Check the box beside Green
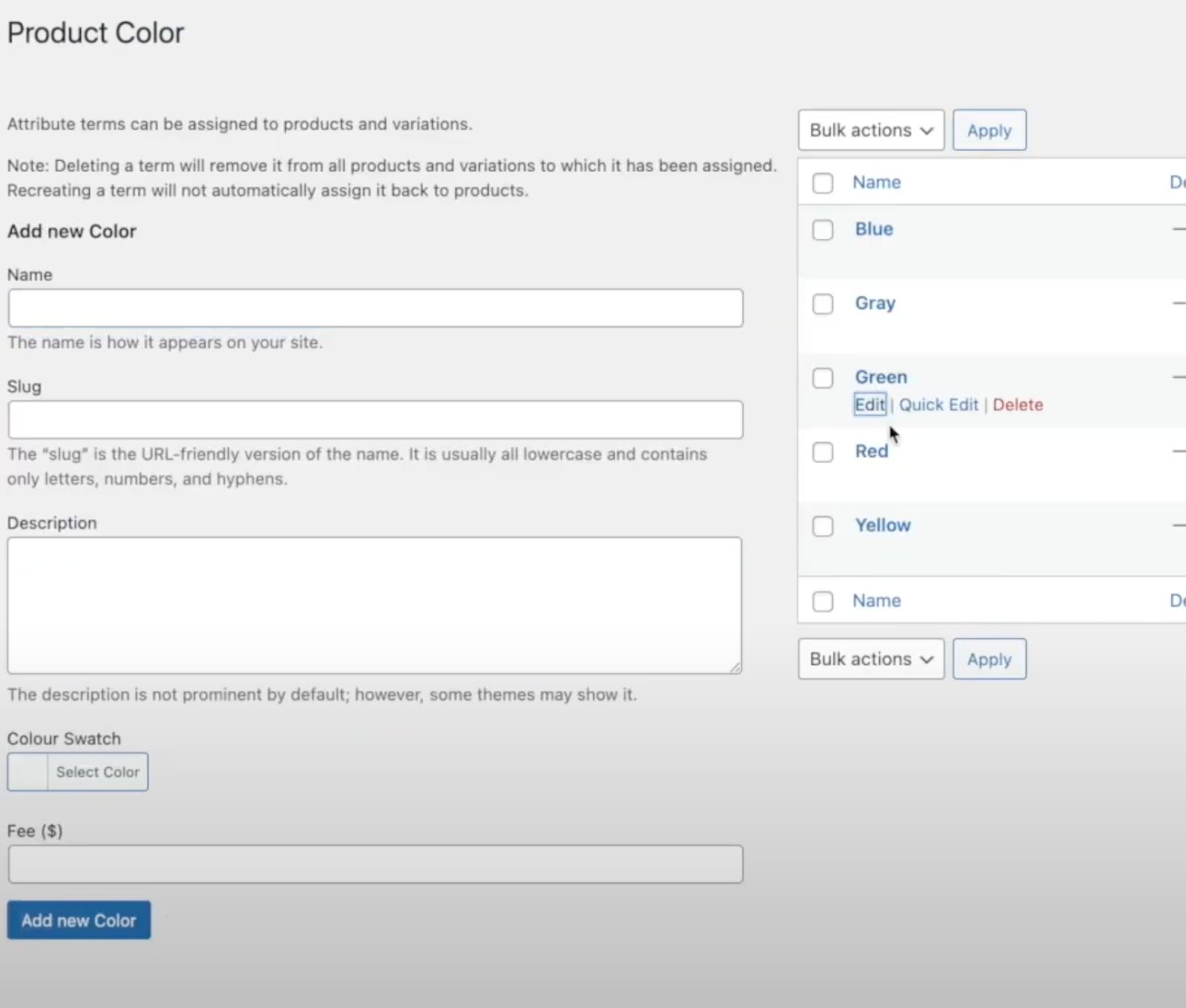Screen dimensions: 1186x1008 click(x=822, y=378)
